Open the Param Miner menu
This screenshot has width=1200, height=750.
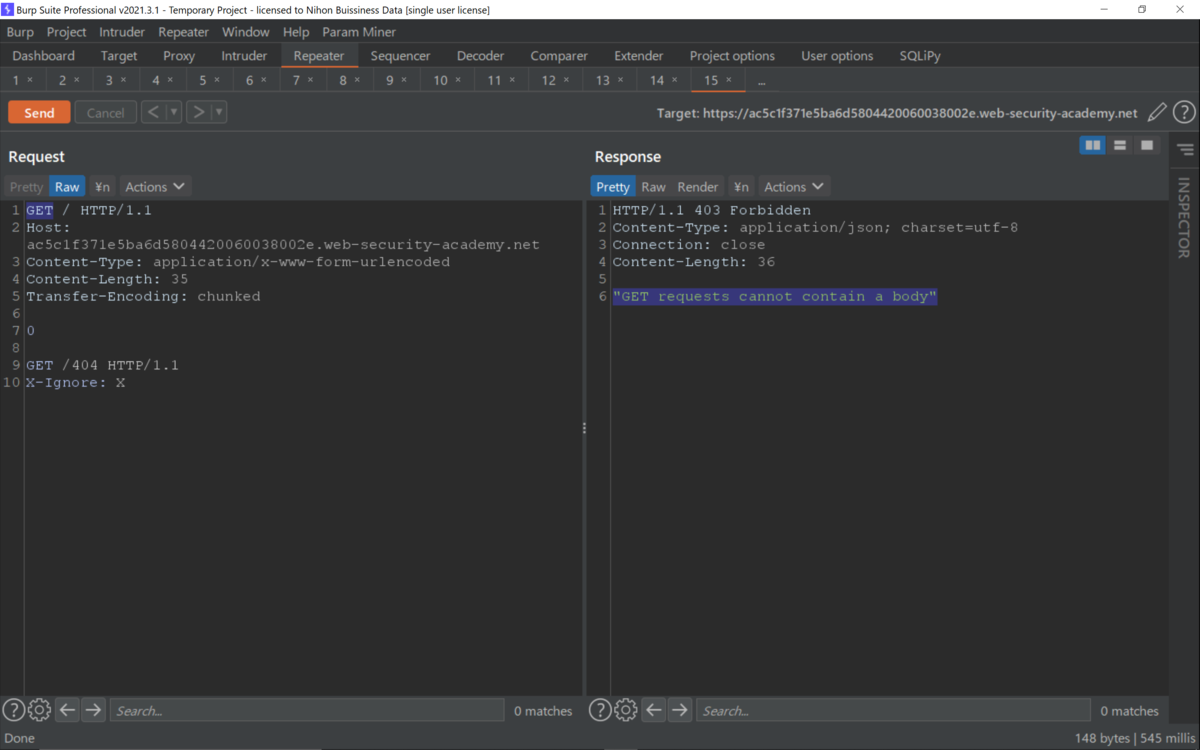[x=359, y=32]
